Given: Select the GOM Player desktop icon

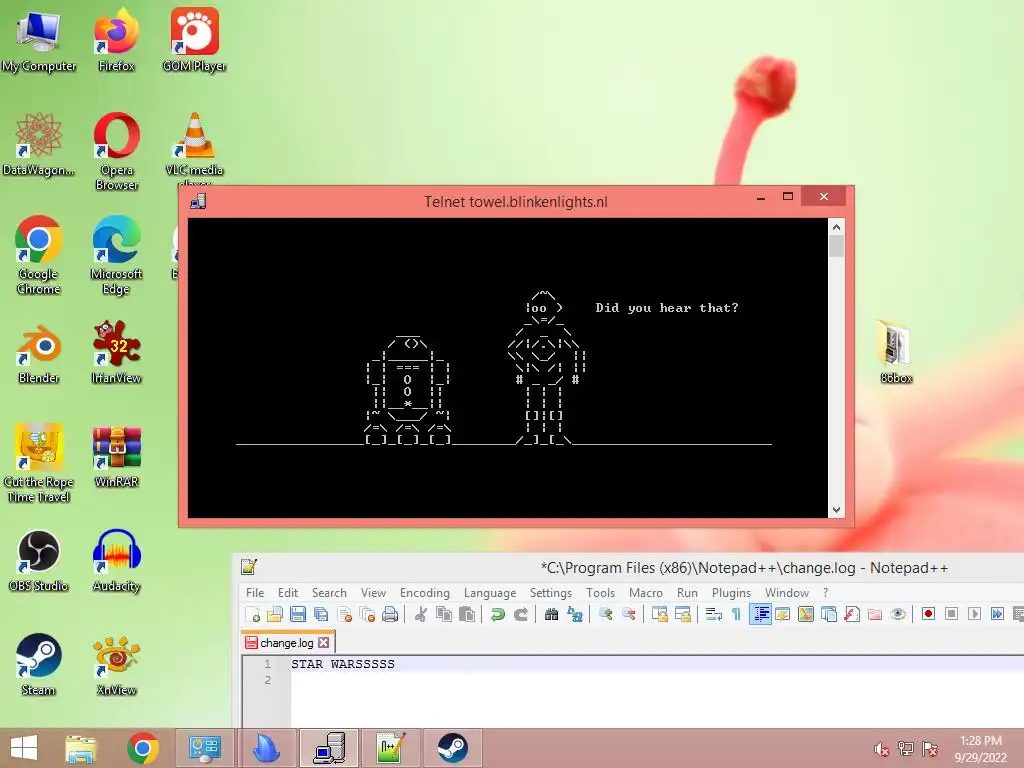Looking at the screenshot, I should [x=194, y=39].
